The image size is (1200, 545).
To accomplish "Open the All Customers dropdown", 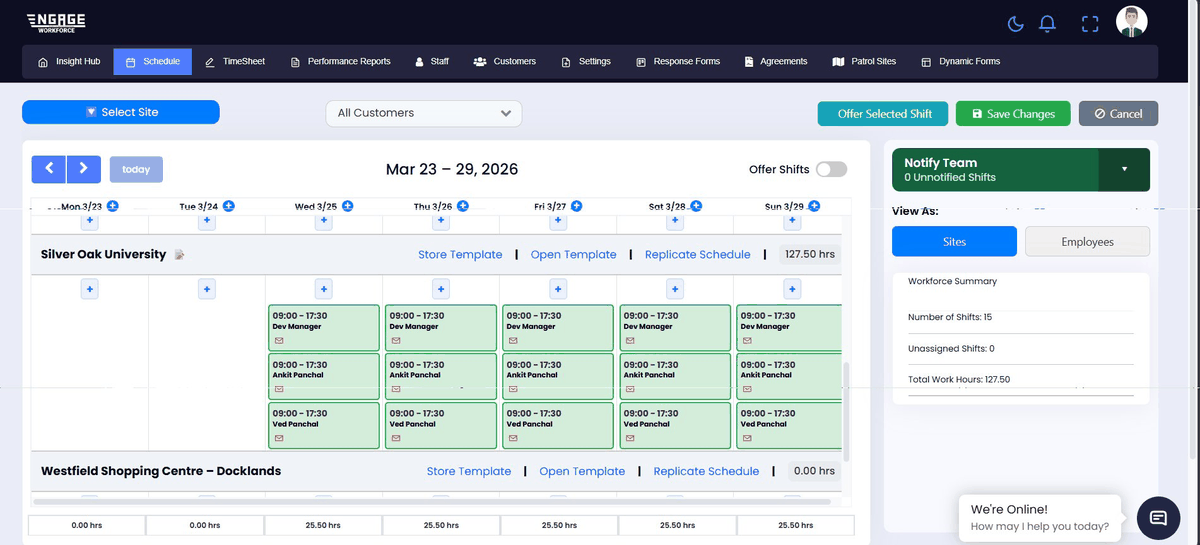I will pyautogui.click(x=424, y=113).
